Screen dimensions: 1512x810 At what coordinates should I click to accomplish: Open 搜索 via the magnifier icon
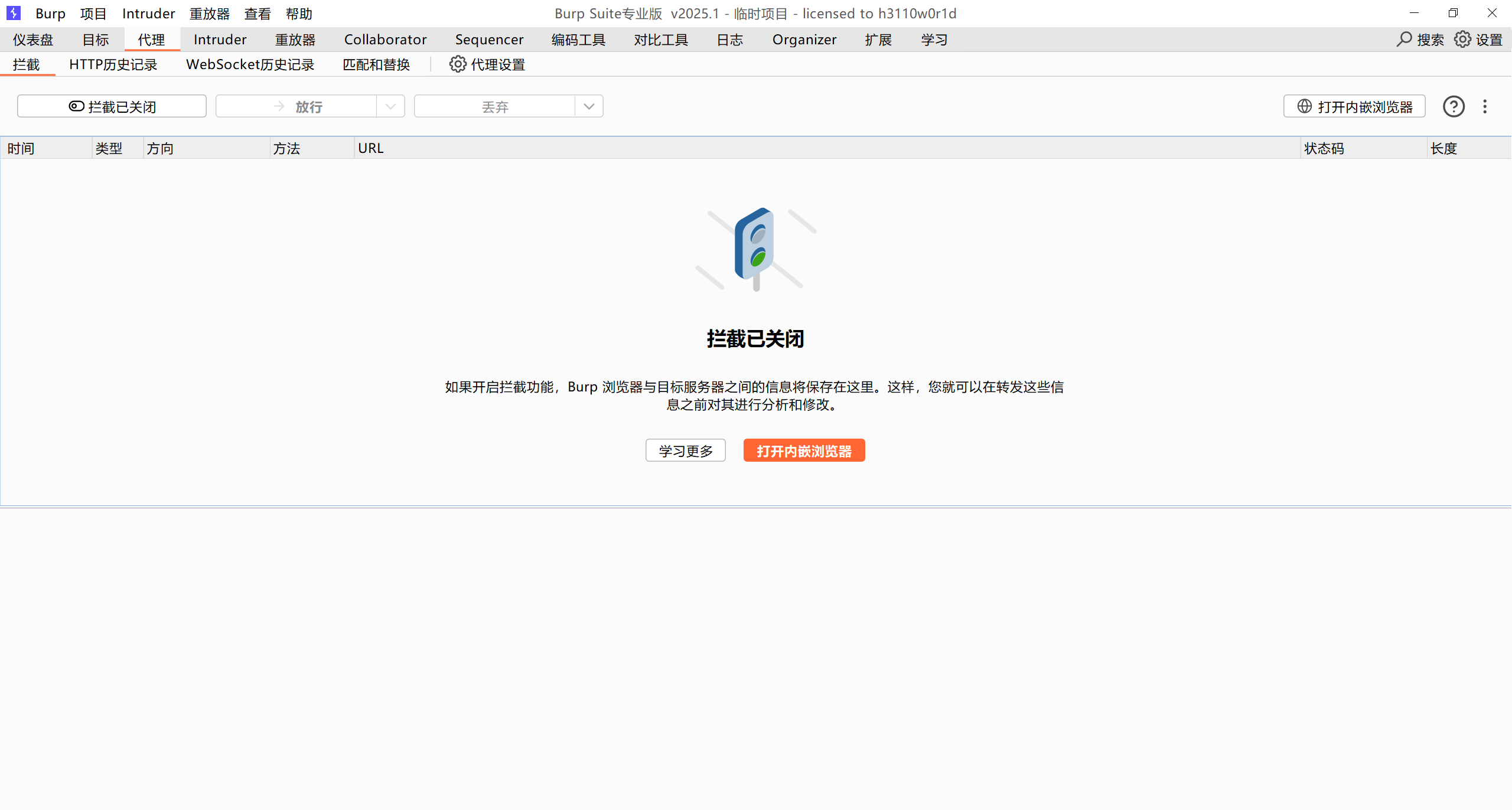coord(1405,39)
